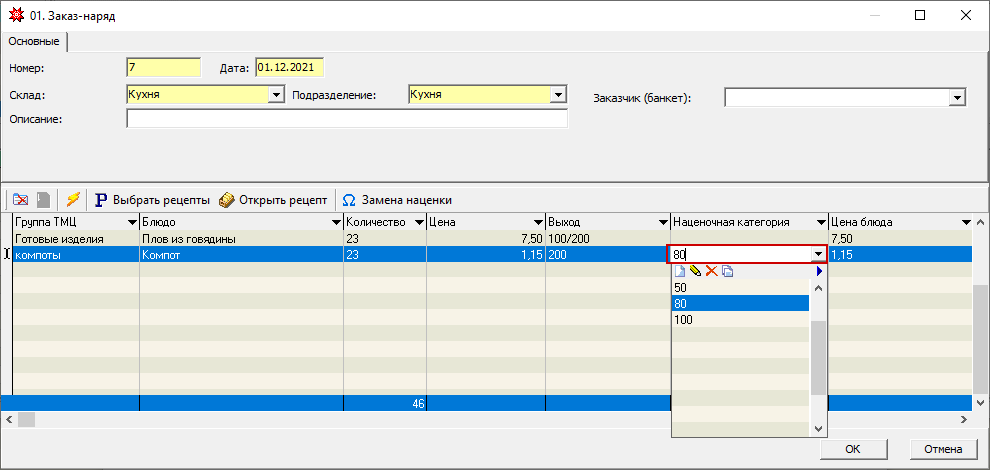Click the gray document icon in grid toolbar

click(x=43, y=200)
